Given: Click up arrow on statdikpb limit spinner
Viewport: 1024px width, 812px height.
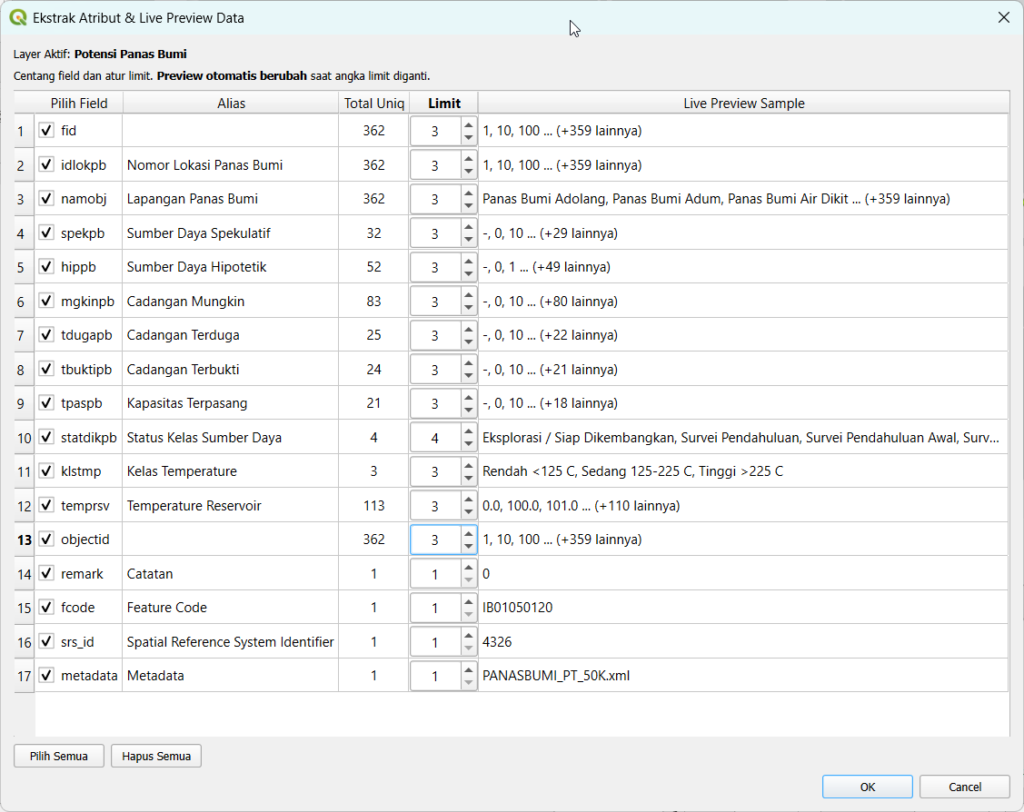Looking at the screenshot, I should point(468,431).
